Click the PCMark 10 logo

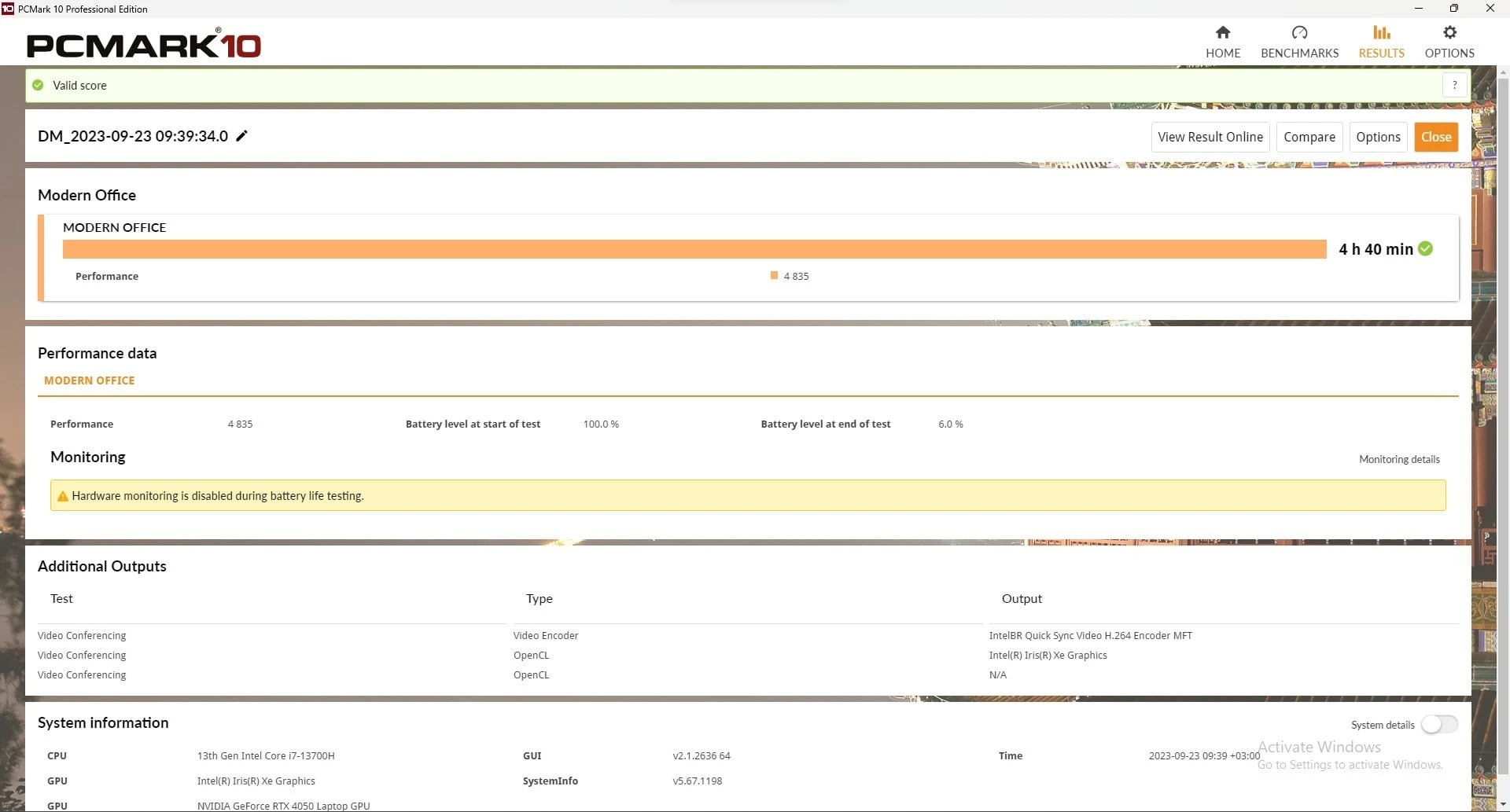pyautogui.click(x=144, y=43)
